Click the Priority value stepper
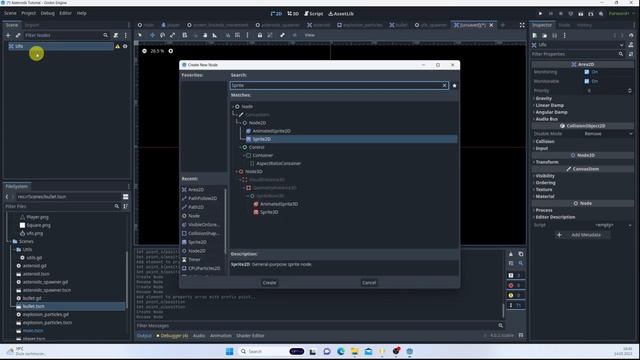 coord(629,91)
